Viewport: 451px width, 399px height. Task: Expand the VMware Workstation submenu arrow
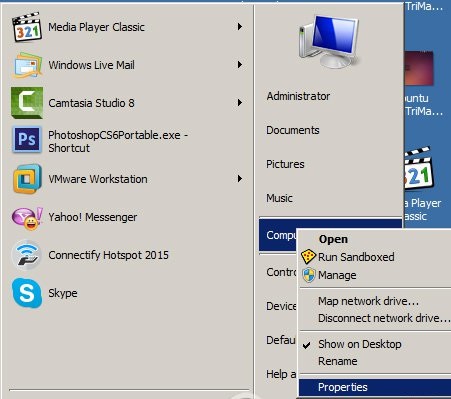[240, 179]
